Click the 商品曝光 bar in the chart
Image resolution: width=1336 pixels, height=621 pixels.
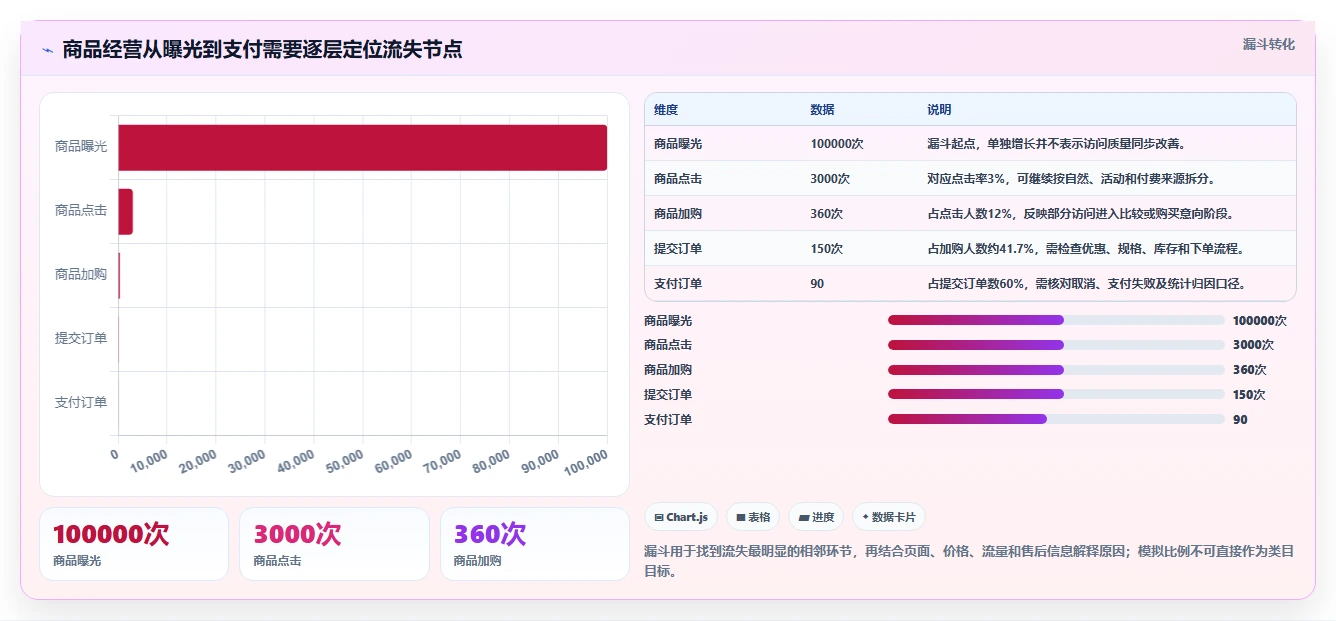pyautogui.click(x=363, y=147)
